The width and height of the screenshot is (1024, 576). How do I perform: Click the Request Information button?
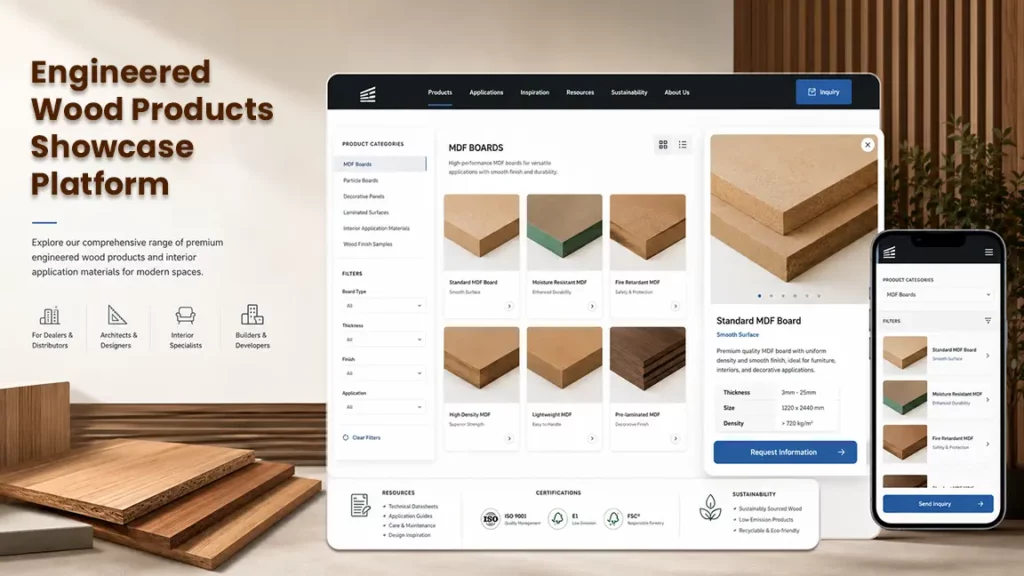pyautogui.click(x=785, y=452)
